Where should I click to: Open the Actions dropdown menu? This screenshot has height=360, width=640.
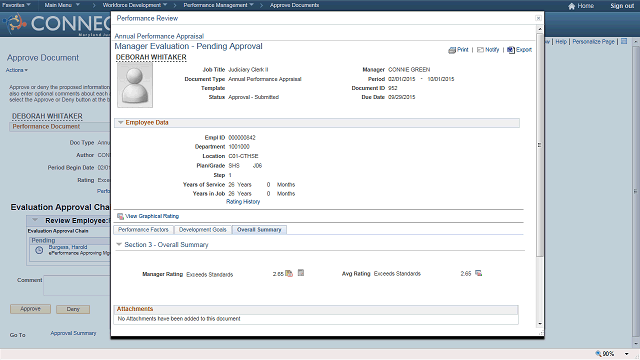(x=17, y=70)
